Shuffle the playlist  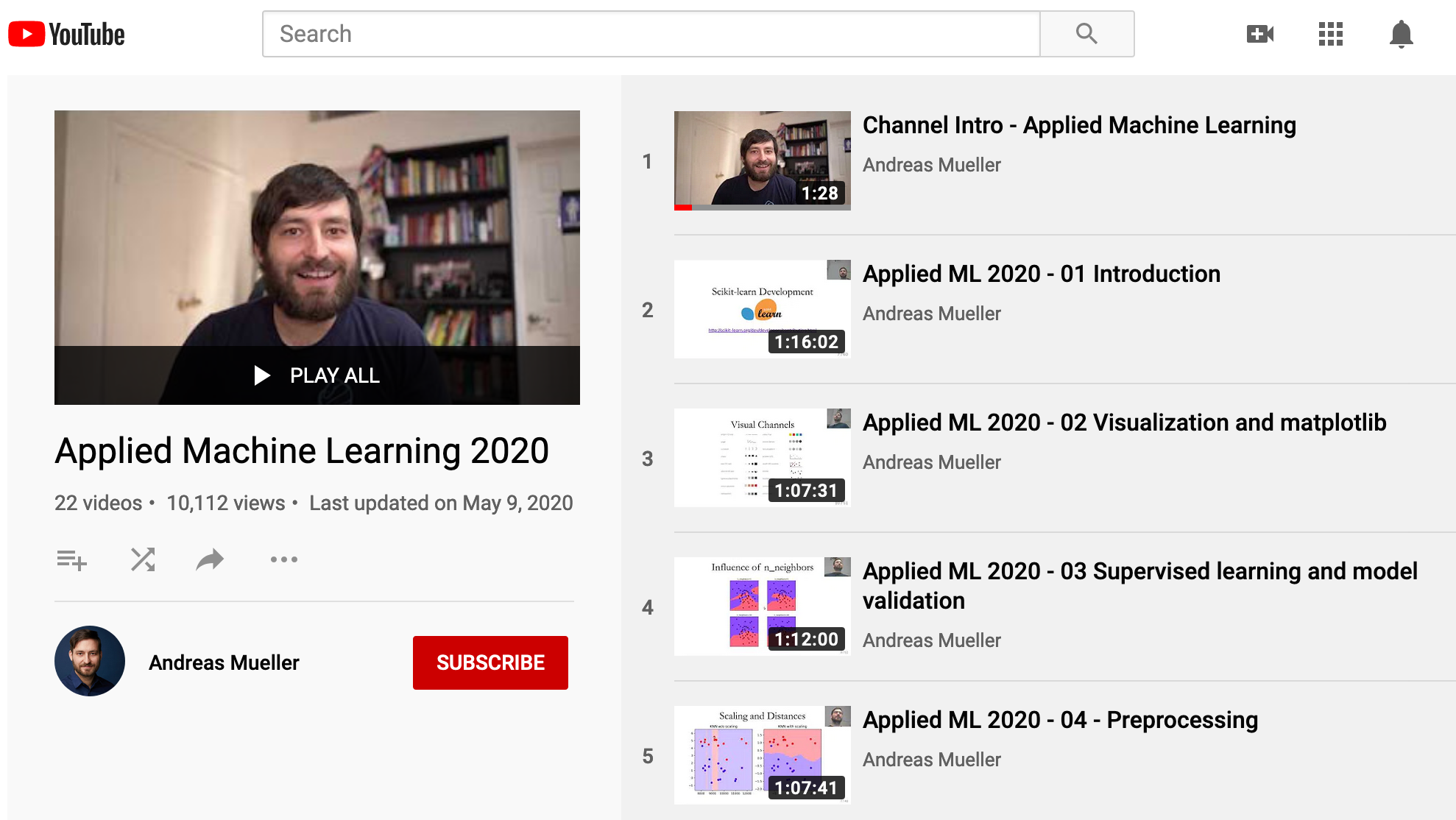point(143,559)
